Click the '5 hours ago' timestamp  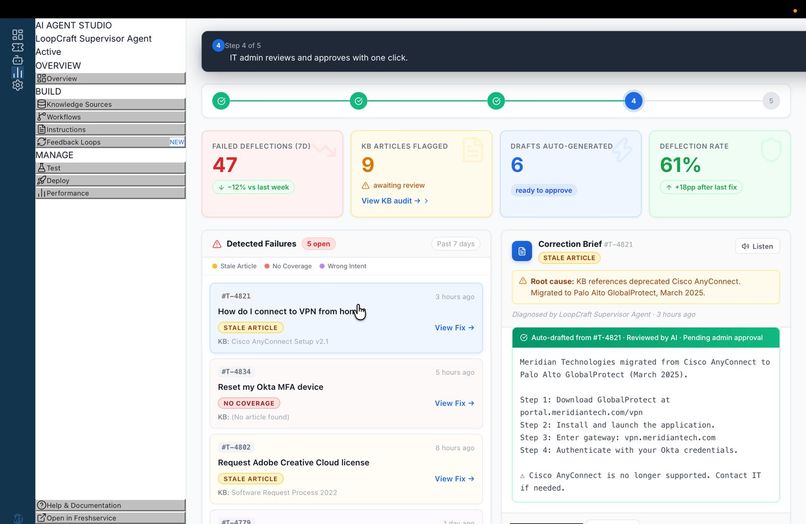pos(454,372)
